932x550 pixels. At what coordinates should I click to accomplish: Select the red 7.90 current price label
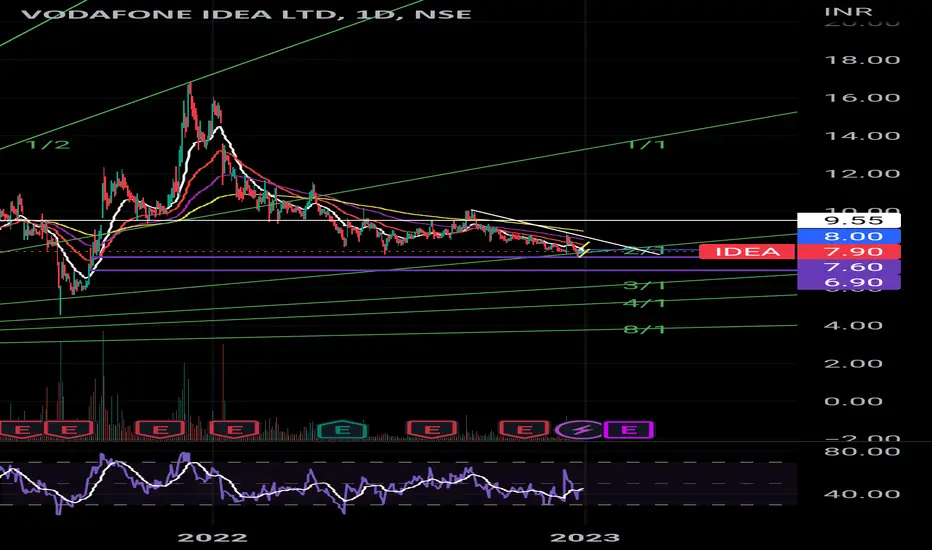coord(849,252)
